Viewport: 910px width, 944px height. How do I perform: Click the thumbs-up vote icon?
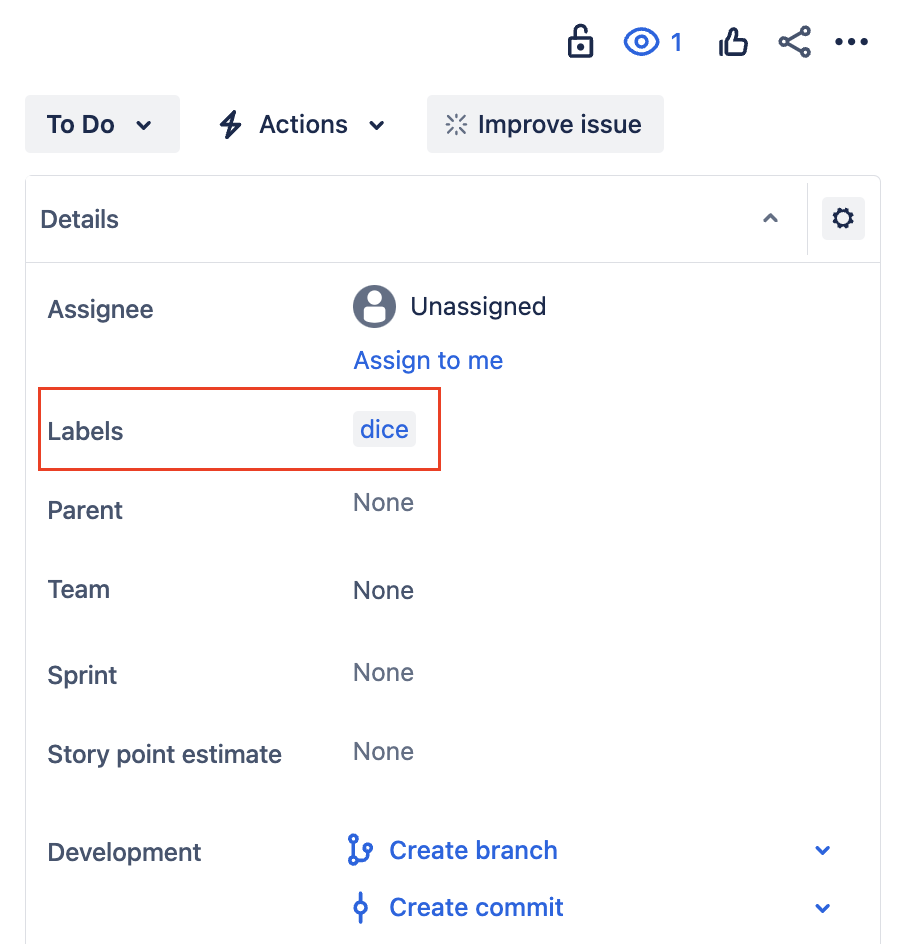733,42
